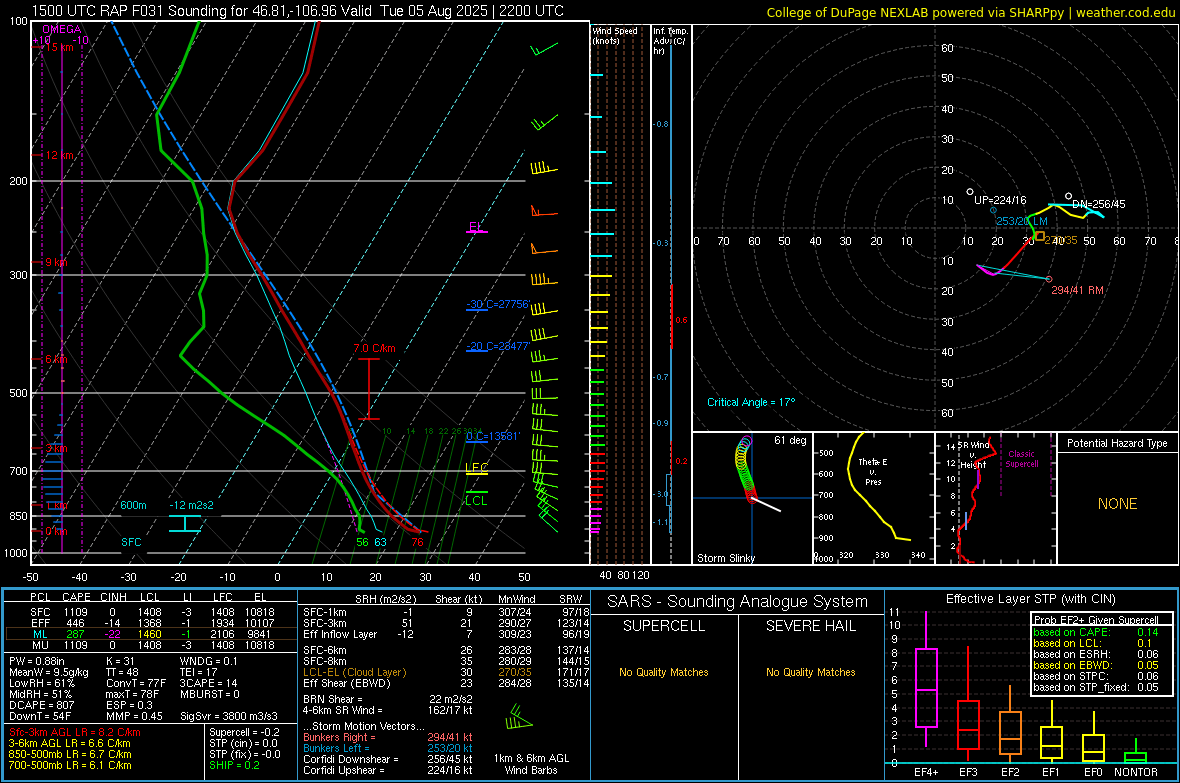Click the PW = 0.88in value
Image resolution: width=1180 pixels, height=783 pixels.
37,661
